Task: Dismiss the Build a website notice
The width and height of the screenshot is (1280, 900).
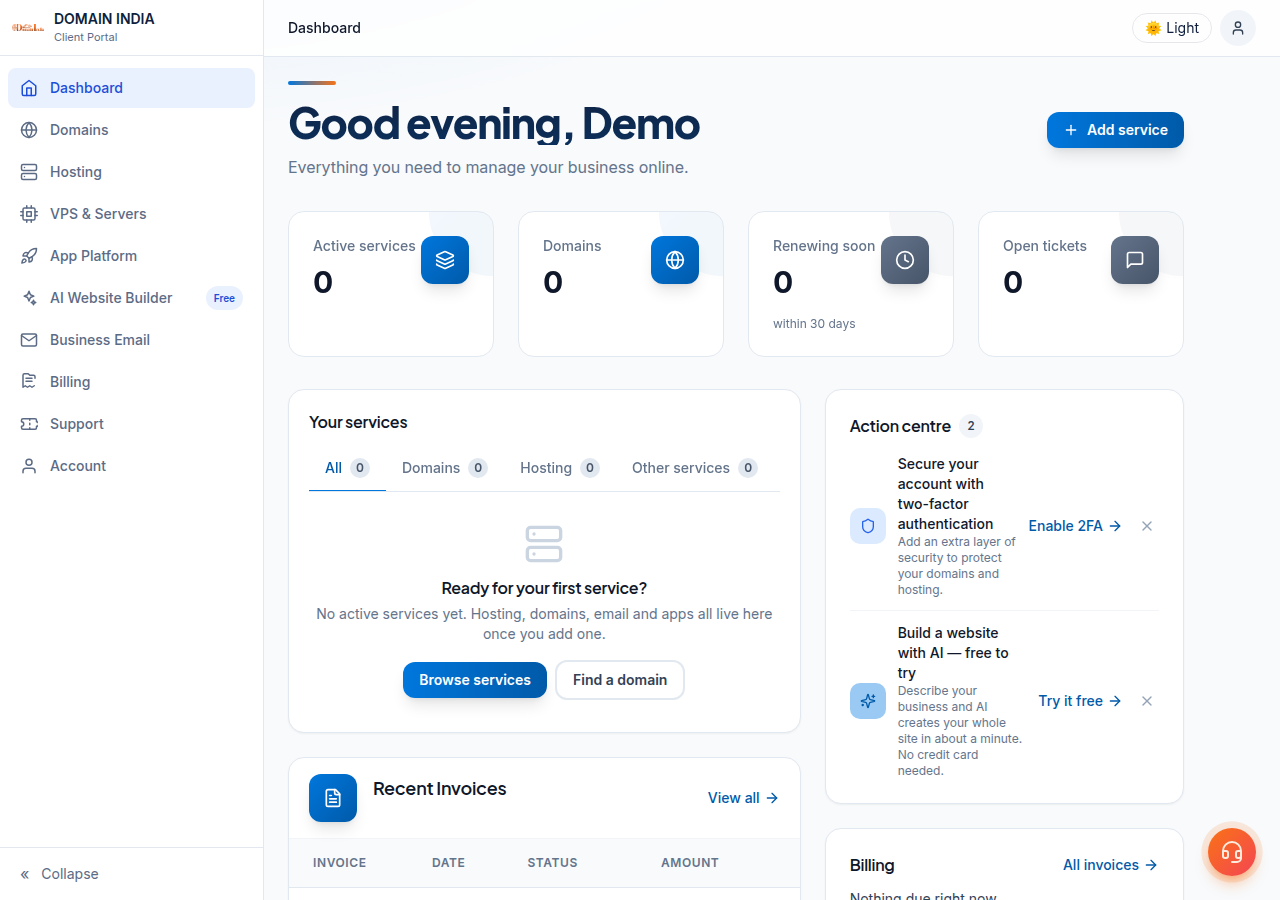Action: tap(1147, 701)
